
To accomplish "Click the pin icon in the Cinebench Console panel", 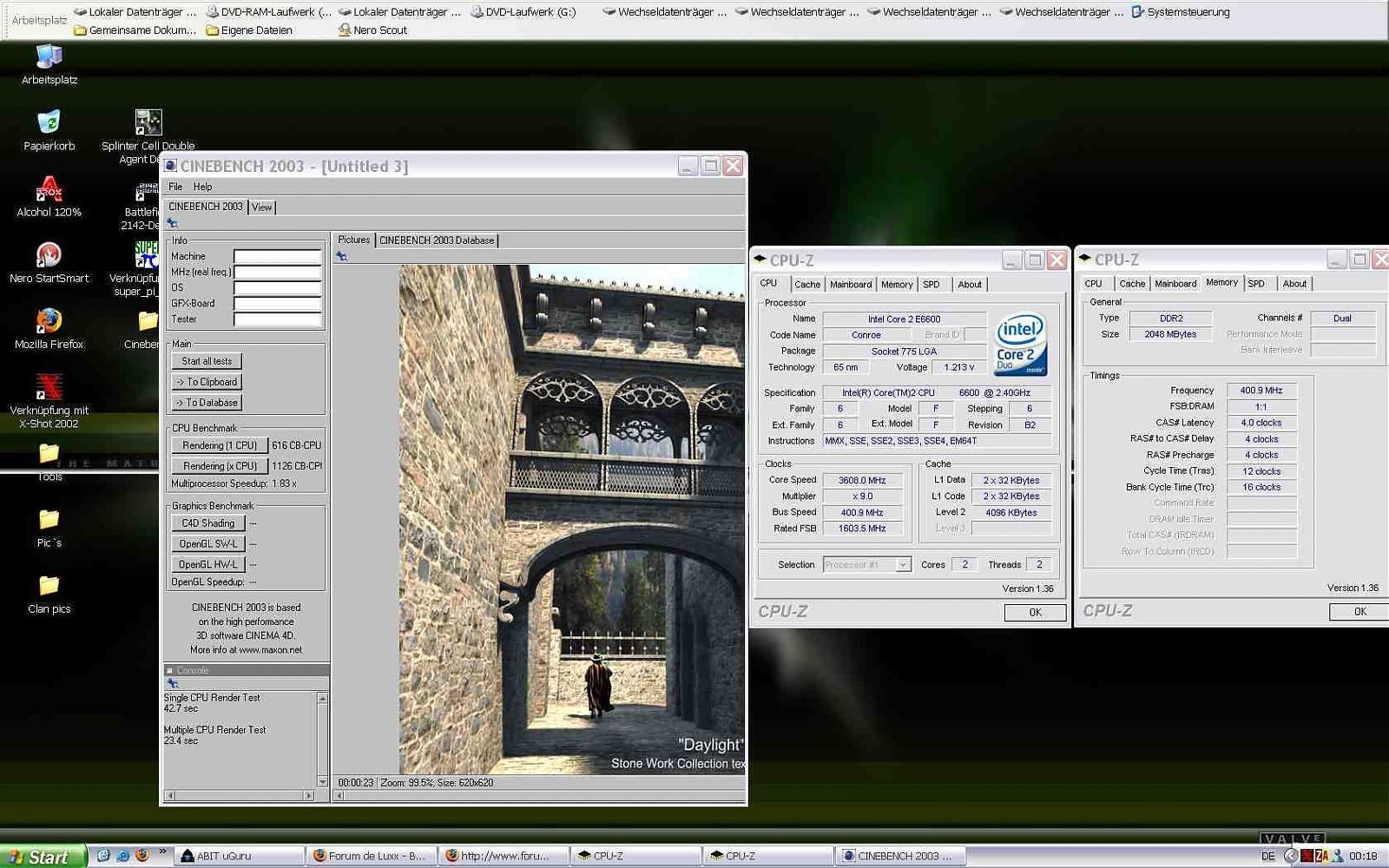I will (x=172, y=684).
